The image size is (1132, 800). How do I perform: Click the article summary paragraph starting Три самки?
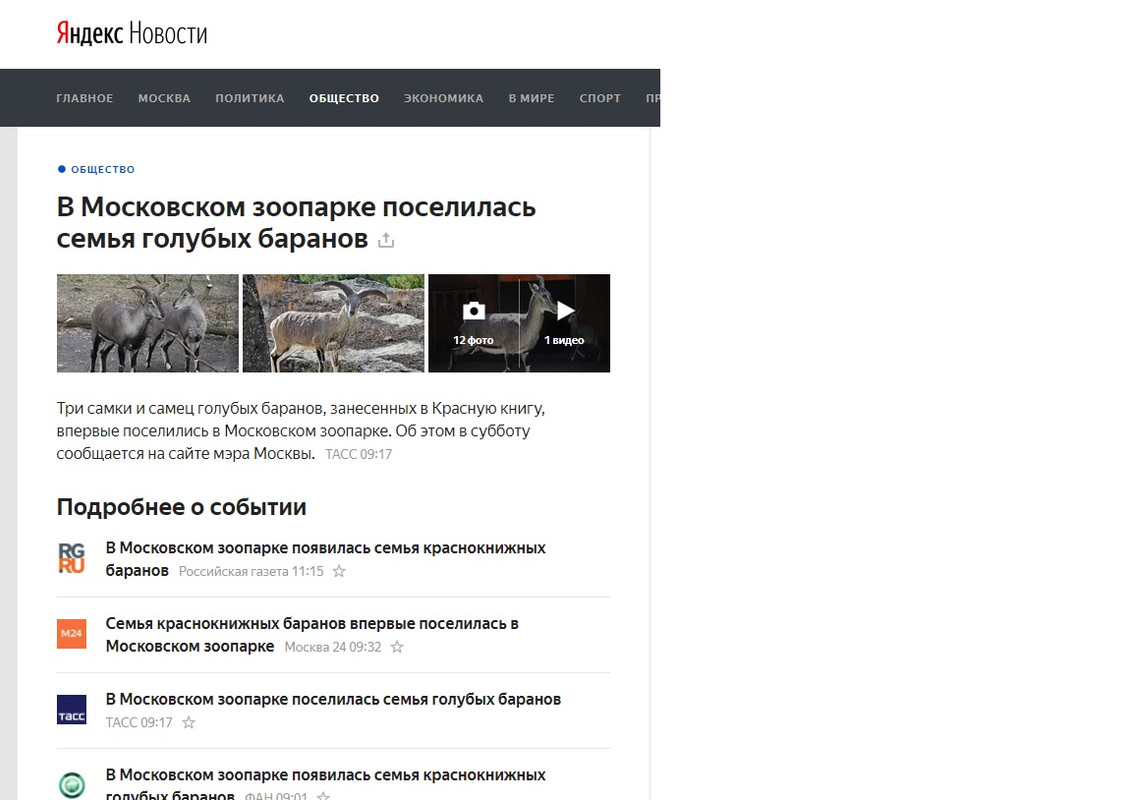point(301,431)
